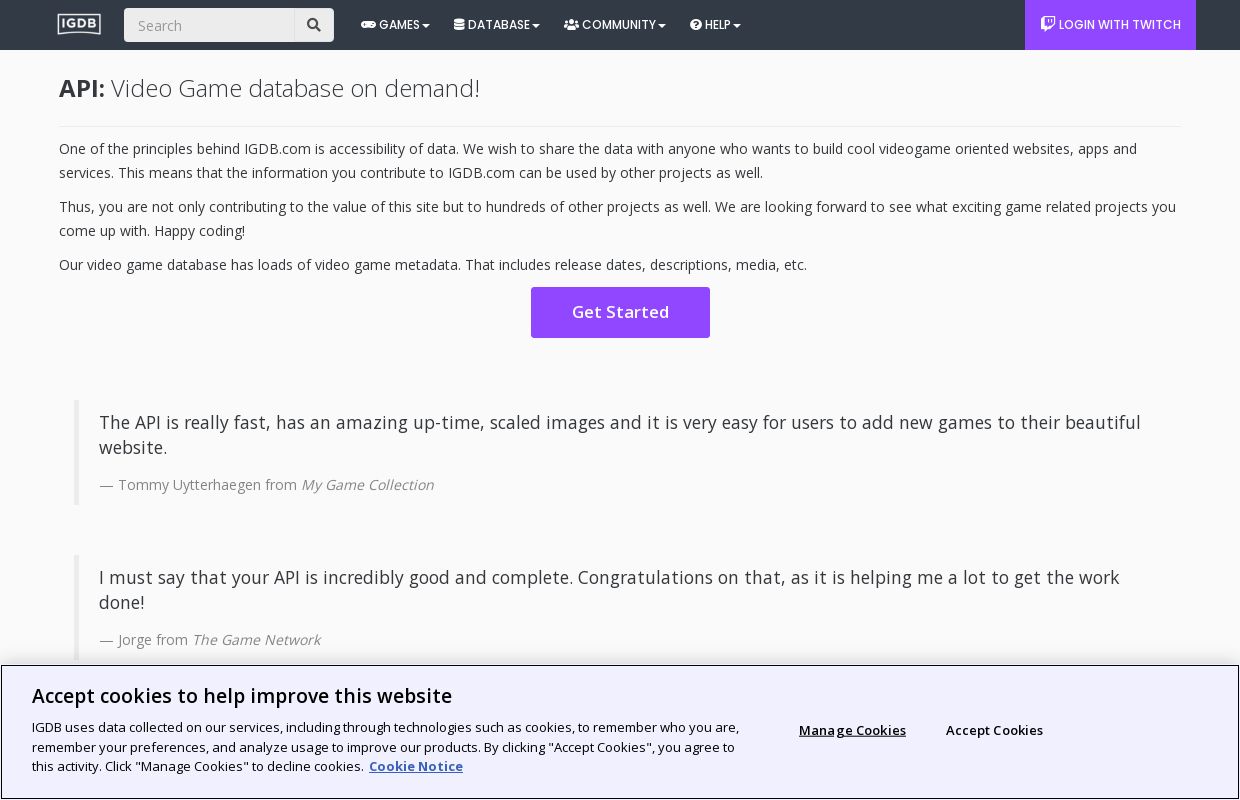
Task: Click Login with Twitch button
Action: [1110, 25]
